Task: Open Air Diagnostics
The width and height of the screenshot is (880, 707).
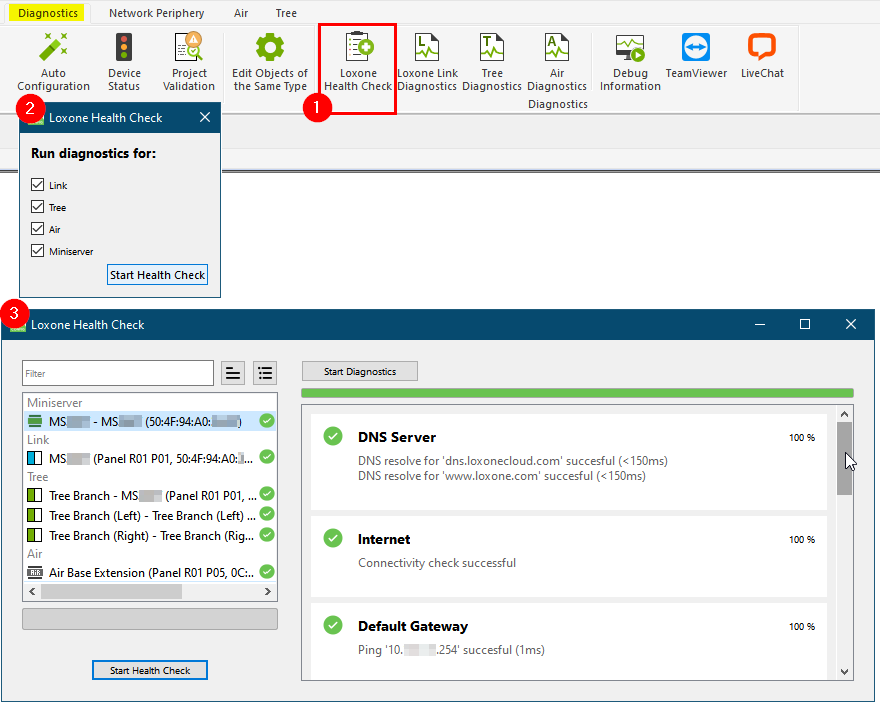Action: (x=557, y=62)
